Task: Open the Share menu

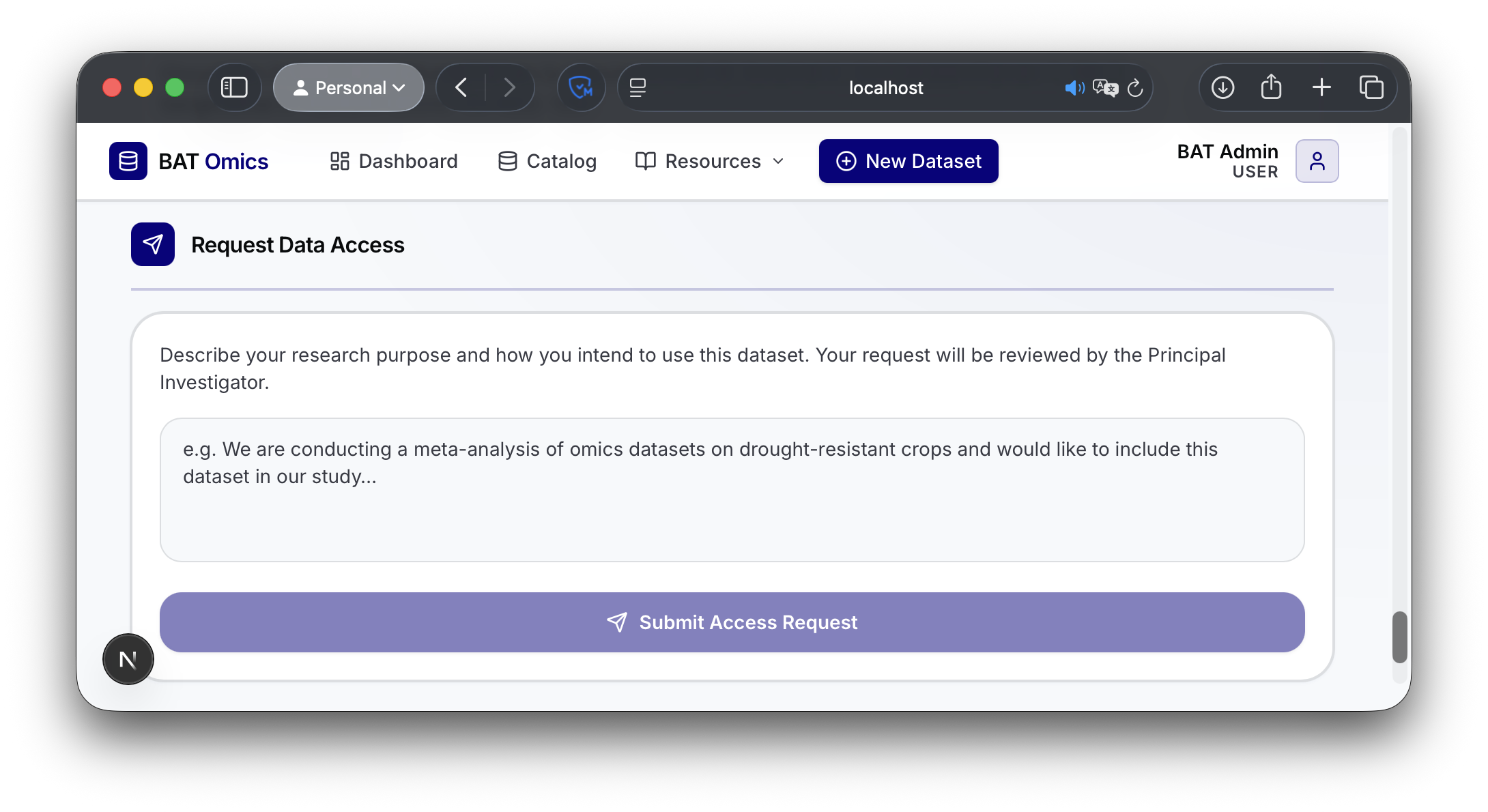Action: [x=1271, y=87]
